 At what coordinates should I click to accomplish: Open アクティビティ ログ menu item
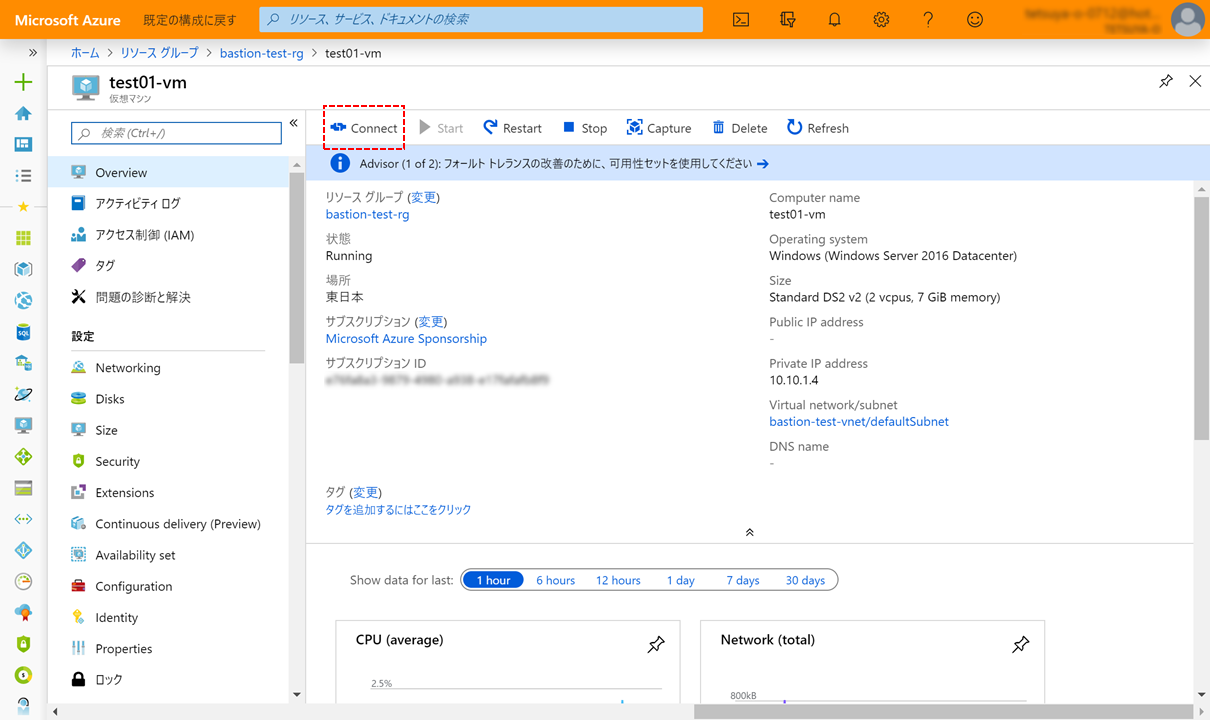[168, 203]
